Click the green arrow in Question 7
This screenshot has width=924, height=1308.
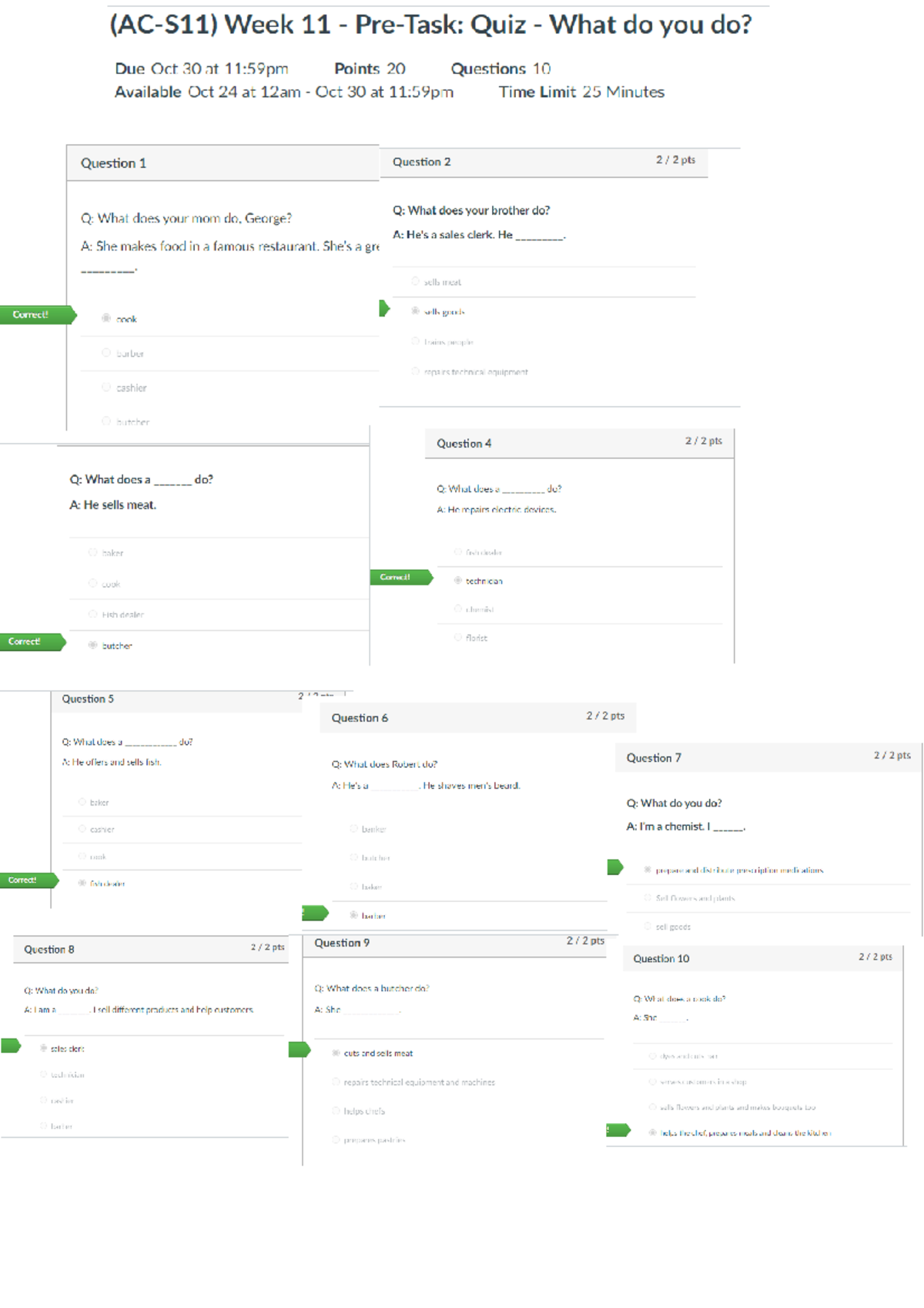614,867
